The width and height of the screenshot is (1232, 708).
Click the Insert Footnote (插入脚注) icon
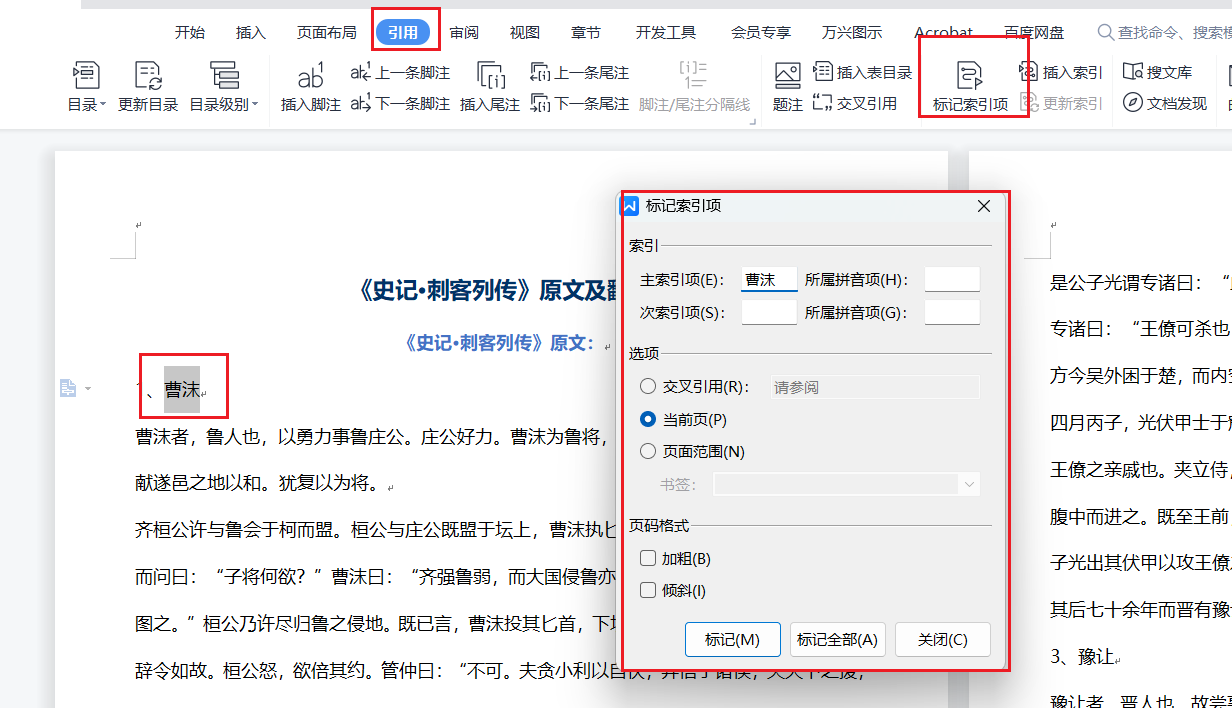click(310, 76)
